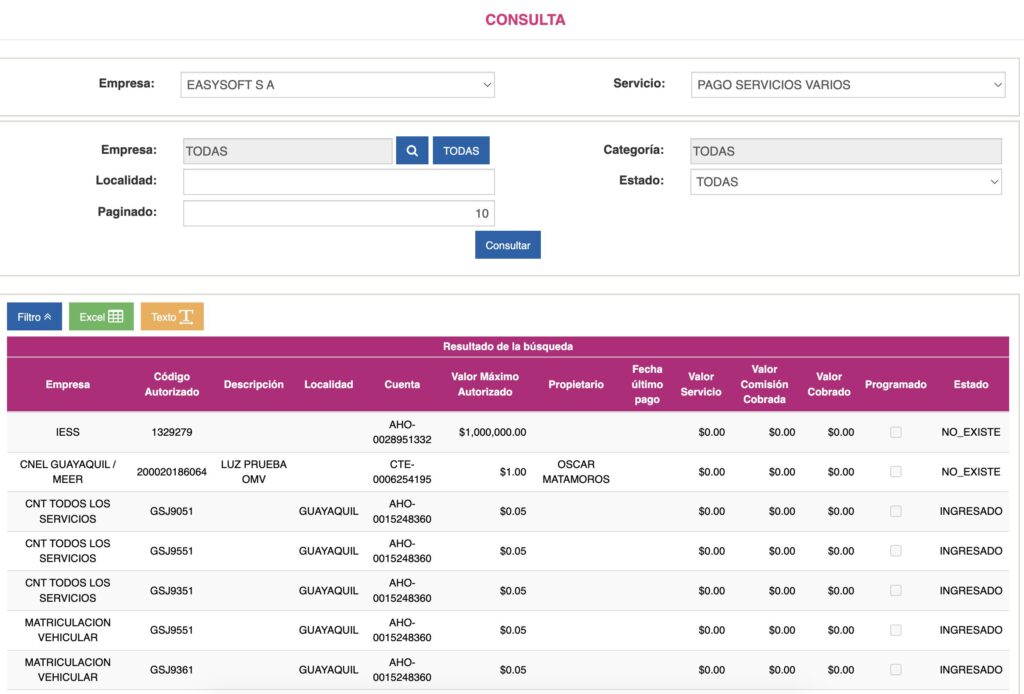1024x694 pixels.
Task: Select code GSJ9361 cell
Action: click(172, 670)
